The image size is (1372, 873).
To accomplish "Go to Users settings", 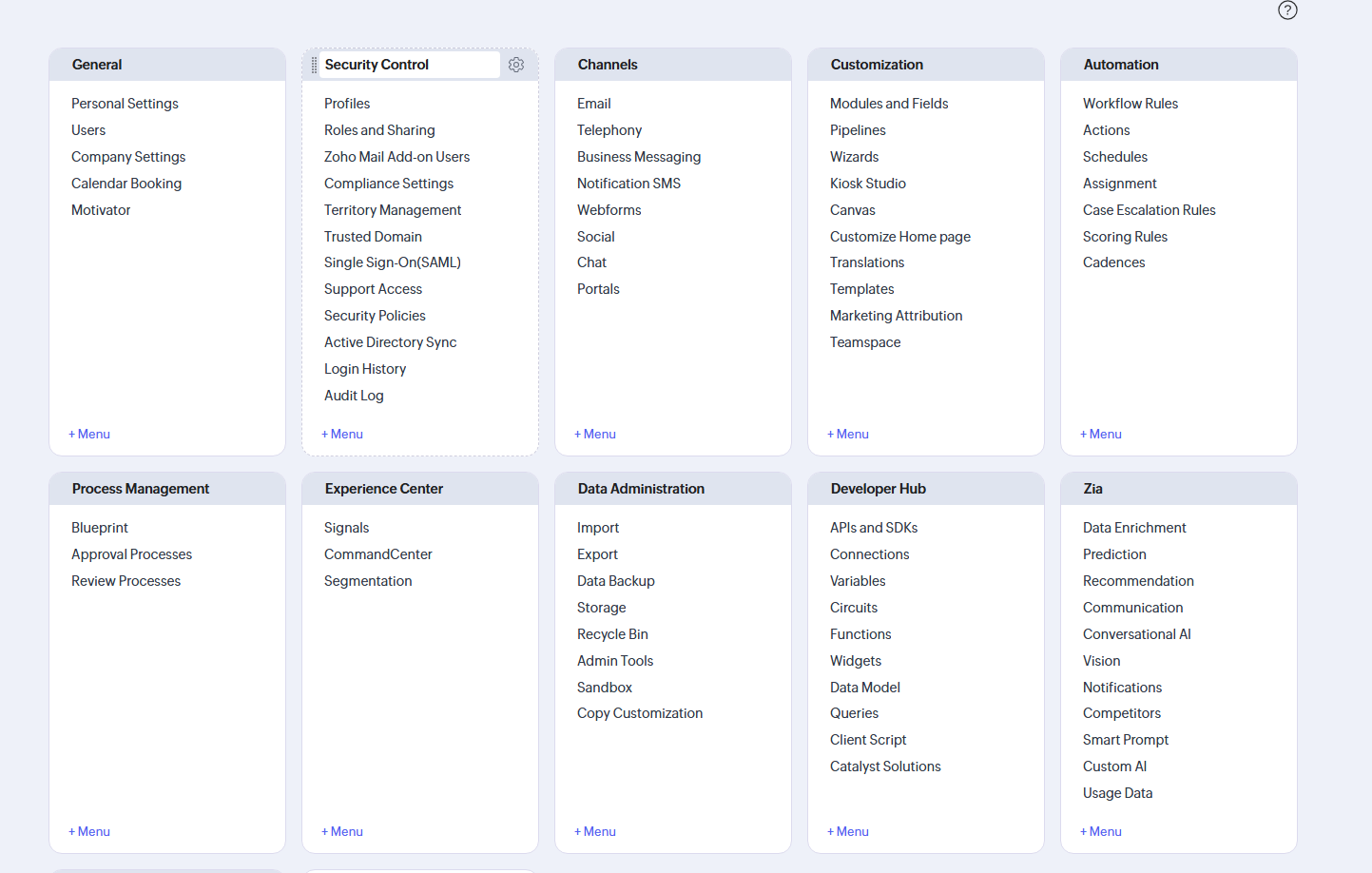I will 88,130.
